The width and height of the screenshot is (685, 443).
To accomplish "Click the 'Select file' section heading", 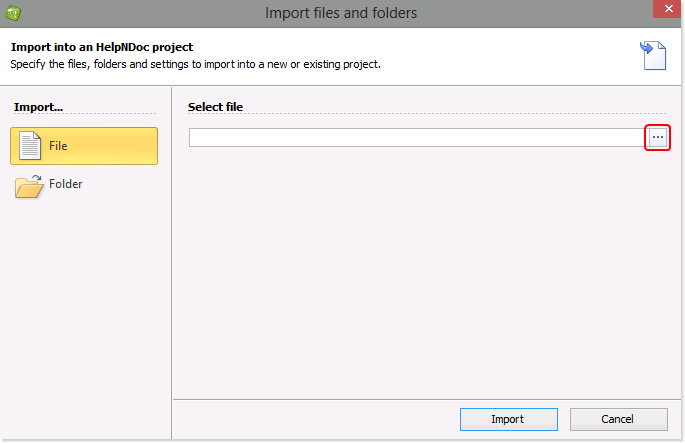I will pos(215,107).
